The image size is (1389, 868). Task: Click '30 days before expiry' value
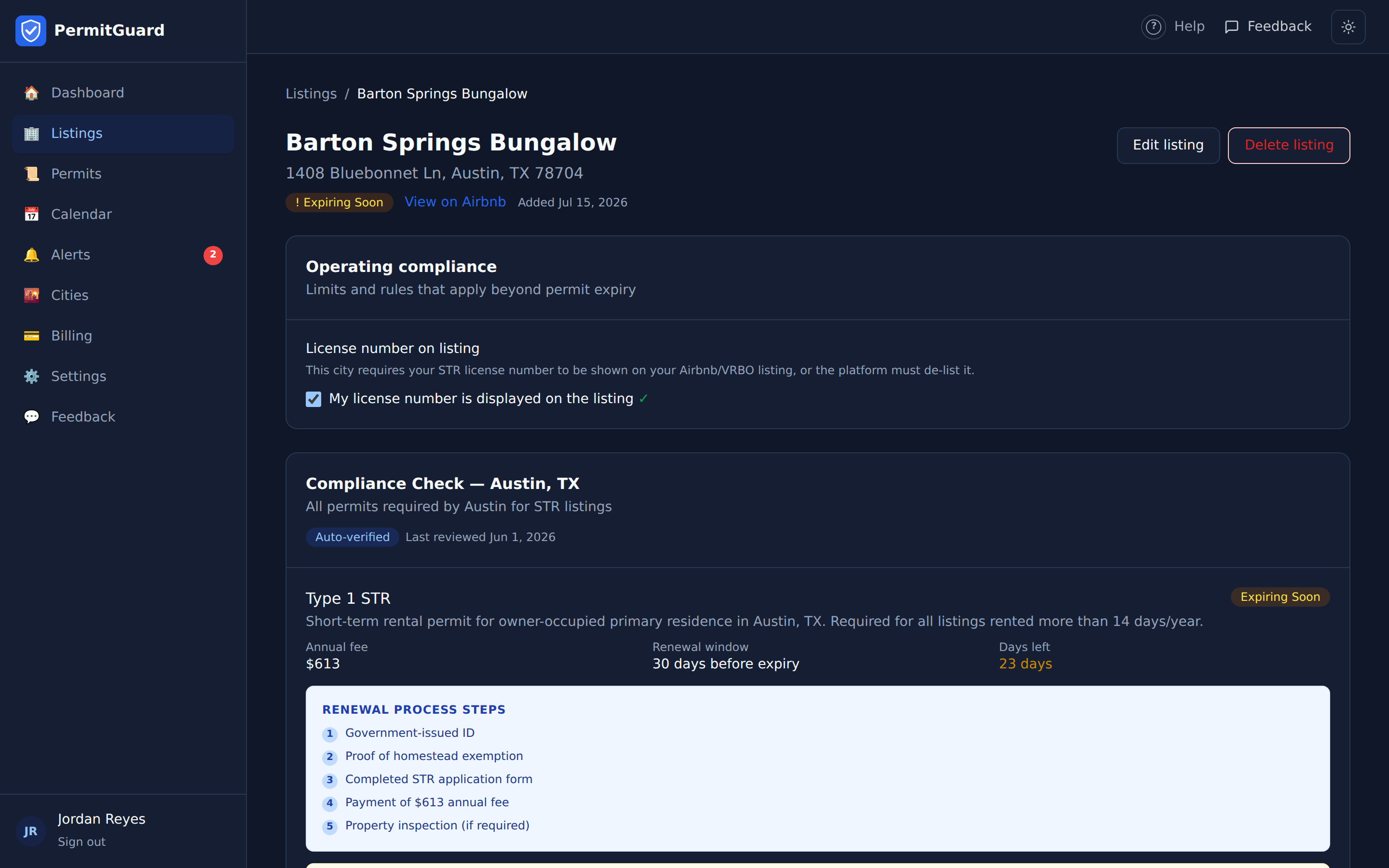pyautogui.click(x=725, y=664)
